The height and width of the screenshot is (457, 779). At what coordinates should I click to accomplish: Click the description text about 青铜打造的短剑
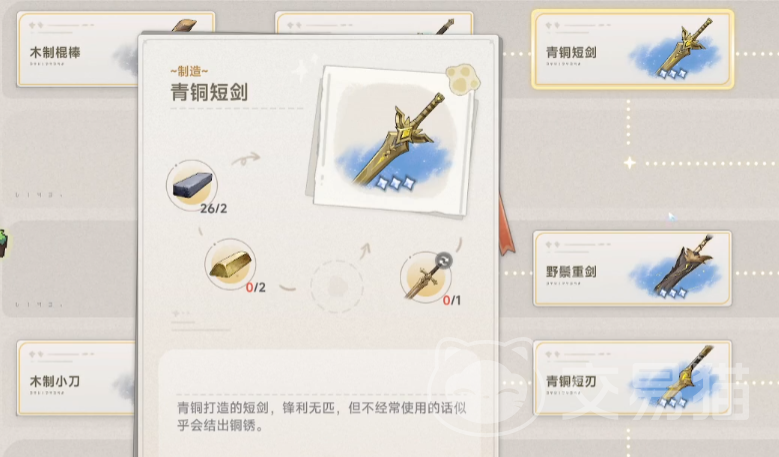[321, 416]
